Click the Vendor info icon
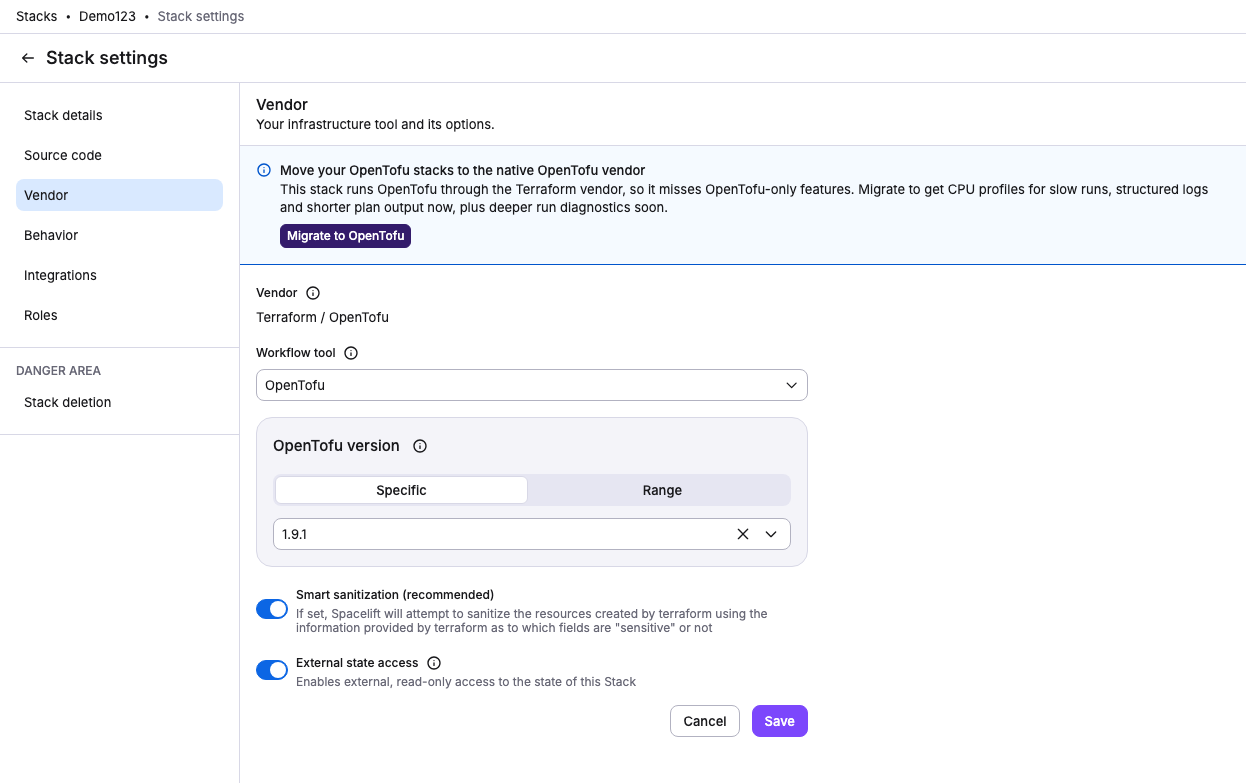The width and height of the screenshot is (1246, 783). coord(313,293)
